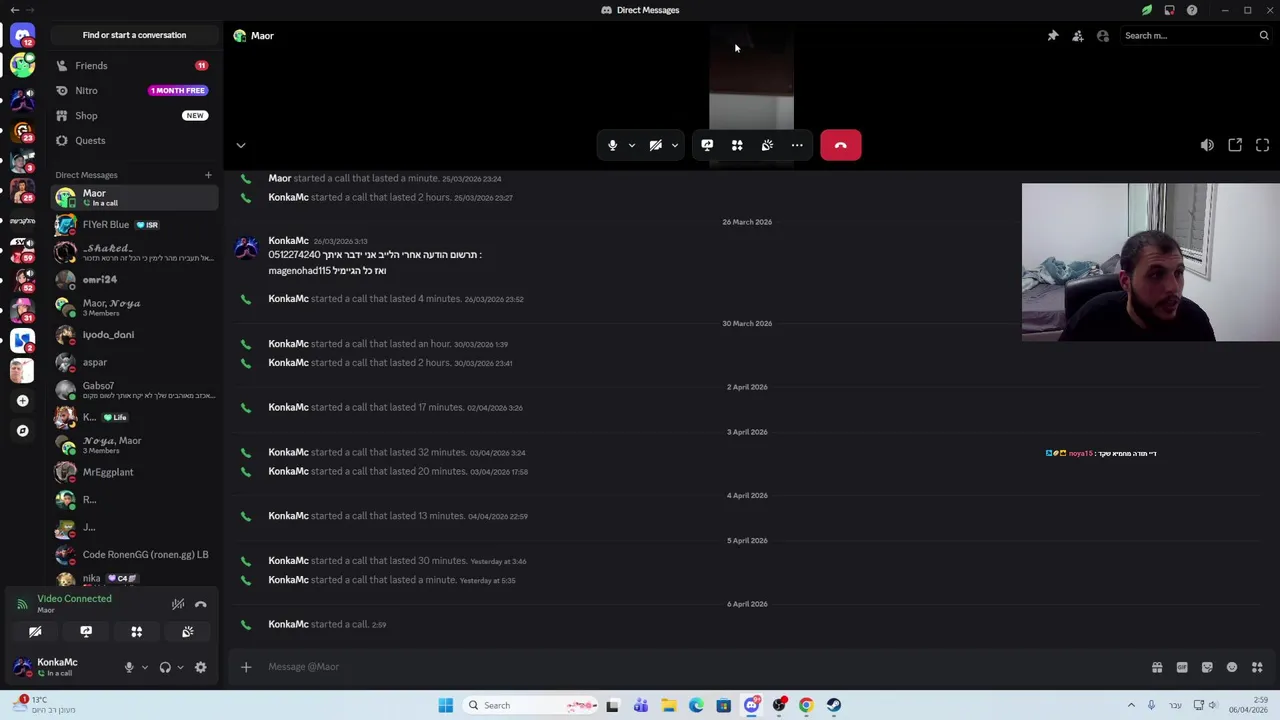Attach file with plus button
1280x720 pixels.
[246, 667]
